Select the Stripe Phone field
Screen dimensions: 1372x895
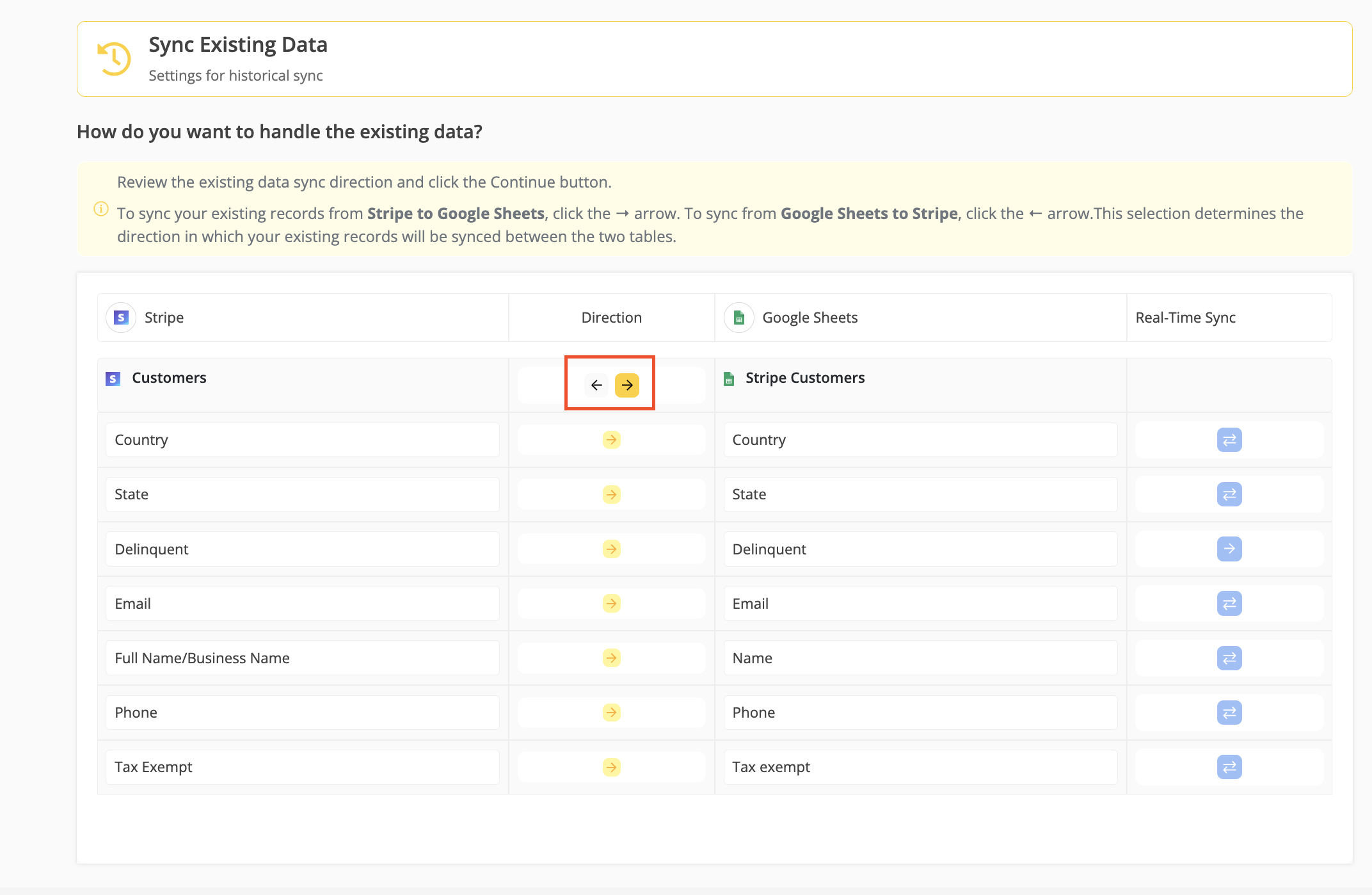[303, 713]
